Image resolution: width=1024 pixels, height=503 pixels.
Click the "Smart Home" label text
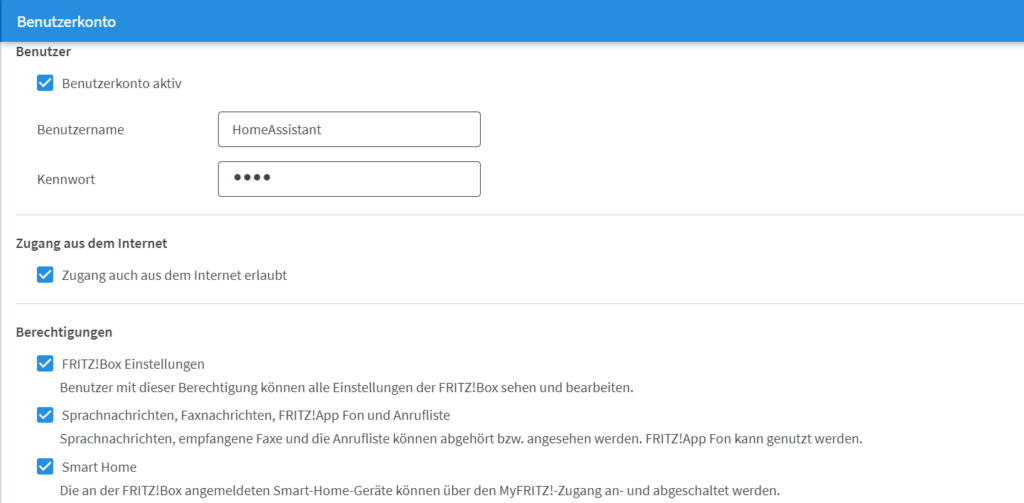click(x=99, y=466)
